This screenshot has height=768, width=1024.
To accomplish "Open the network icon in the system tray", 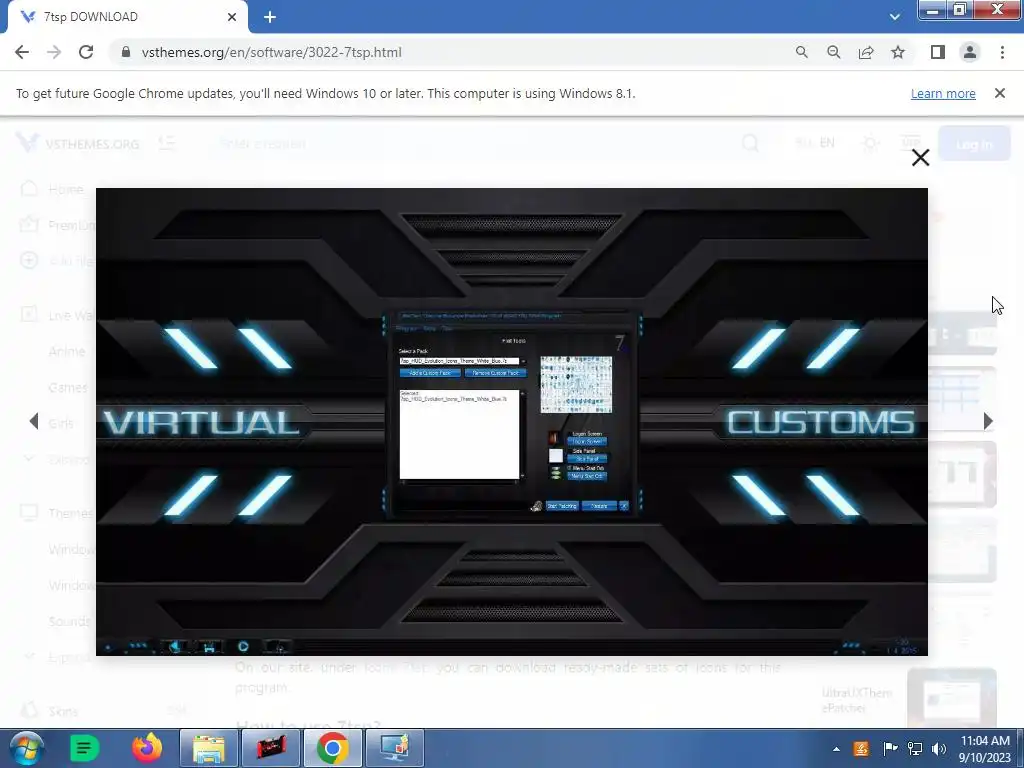I will (x=915, y=749).
